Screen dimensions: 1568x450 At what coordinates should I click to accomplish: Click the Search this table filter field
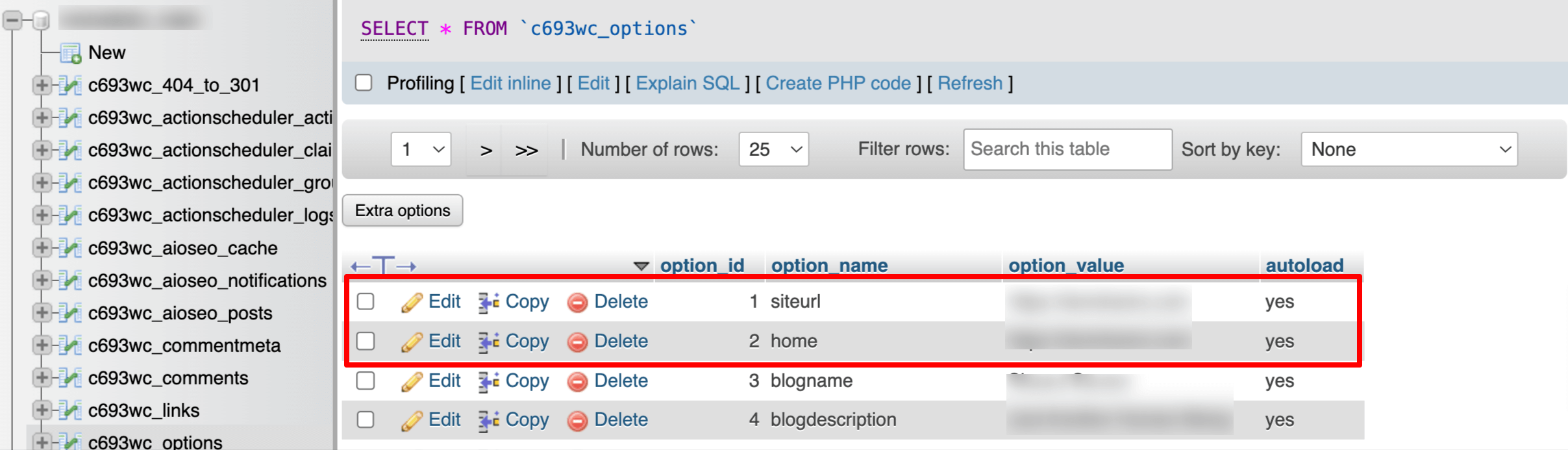pyautogui.click(x=1067, y=149)
